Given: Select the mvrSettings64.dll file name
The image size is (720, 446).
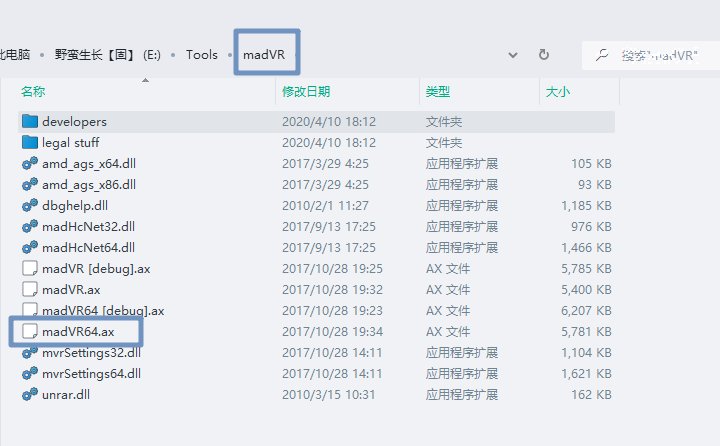Looking at the screenshot, I should tap(91, 374).
